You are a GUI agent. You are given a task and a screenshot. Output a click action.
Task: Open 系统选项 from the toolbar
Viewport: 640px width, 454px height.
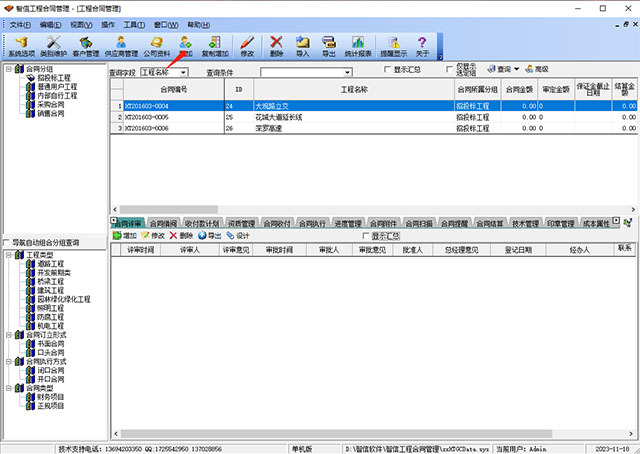tap(21, 46)
